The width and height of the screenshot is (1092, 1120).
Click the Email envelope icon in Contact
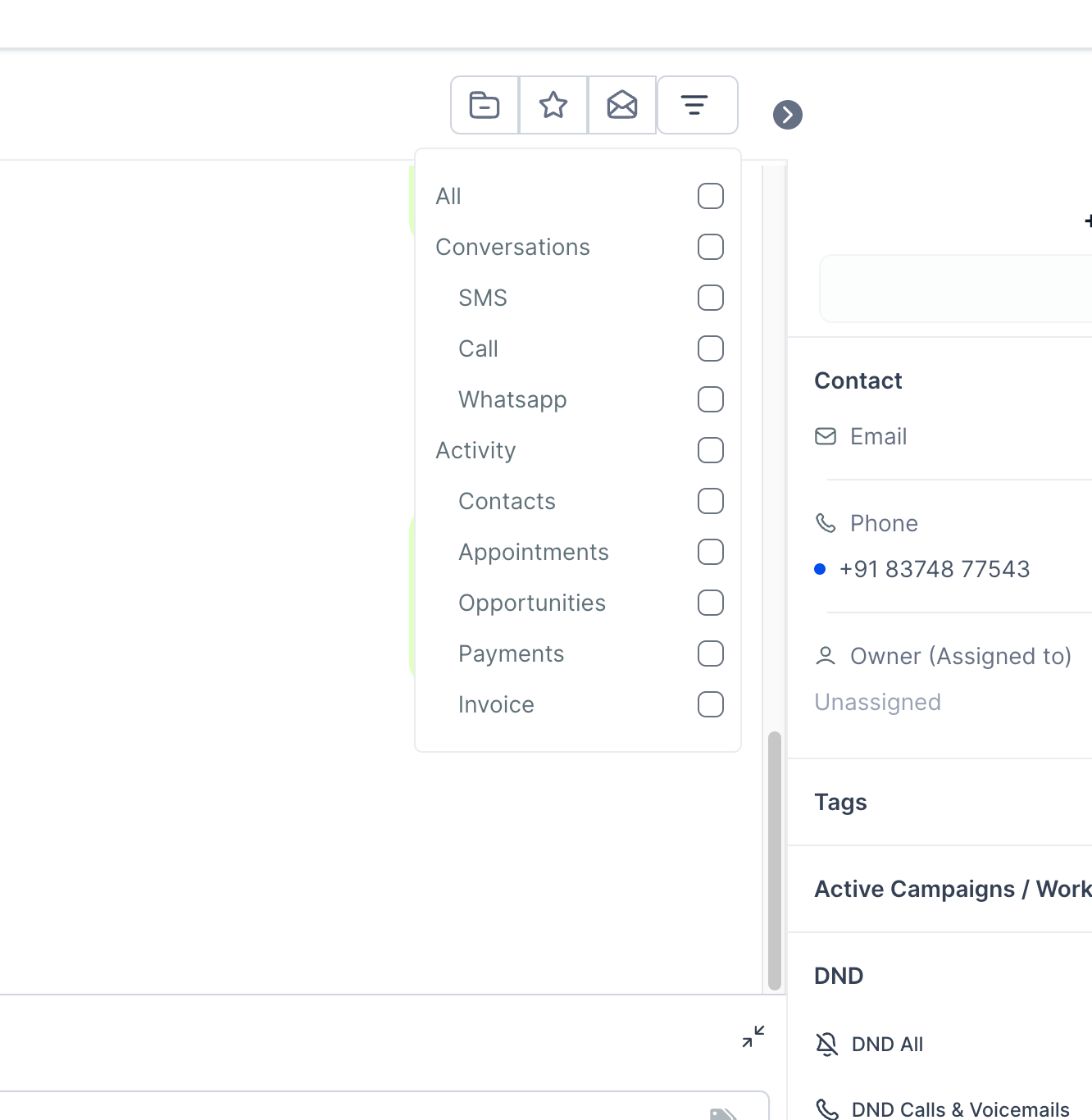point(826,436)
